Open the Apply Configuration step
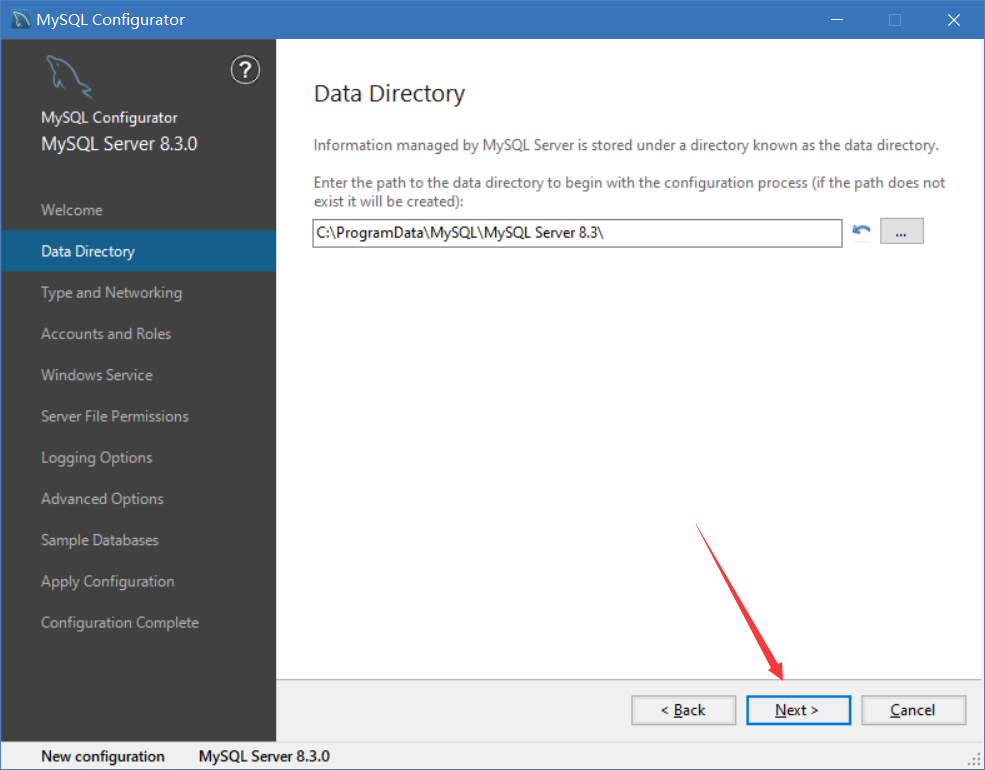This screenshot has width=985, height=770. (107, 582)
